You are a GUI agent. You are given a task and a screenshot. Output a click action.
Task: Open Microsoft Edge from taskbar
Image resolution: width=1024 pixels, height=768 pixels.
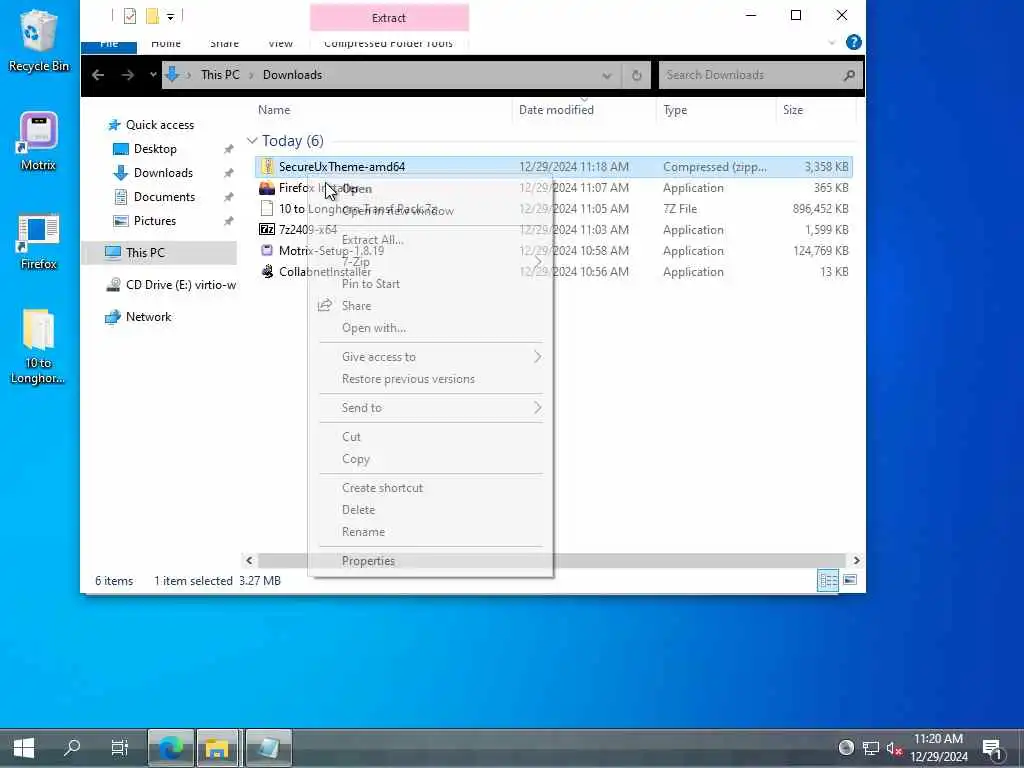171,748
